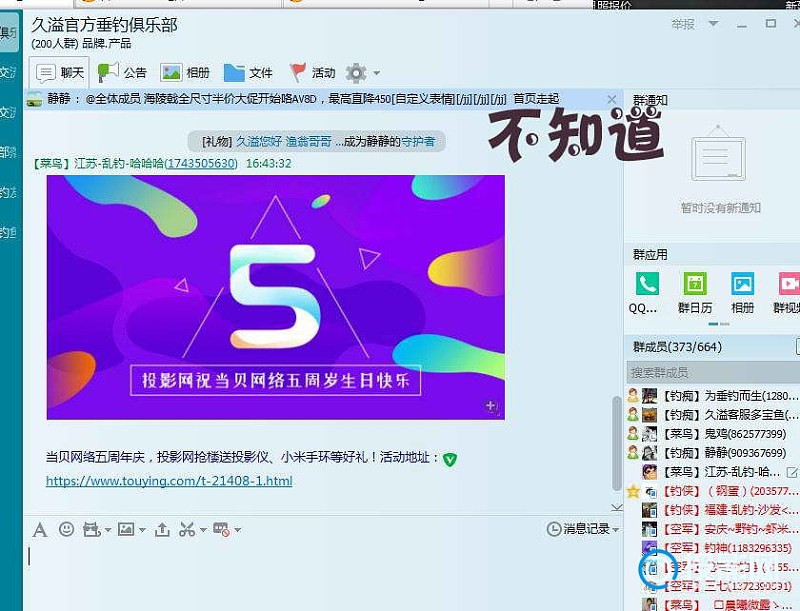This screenshot has height=611, width=800.
Task: Click the chat area vertical scrollbar
Action: (616, 443)
